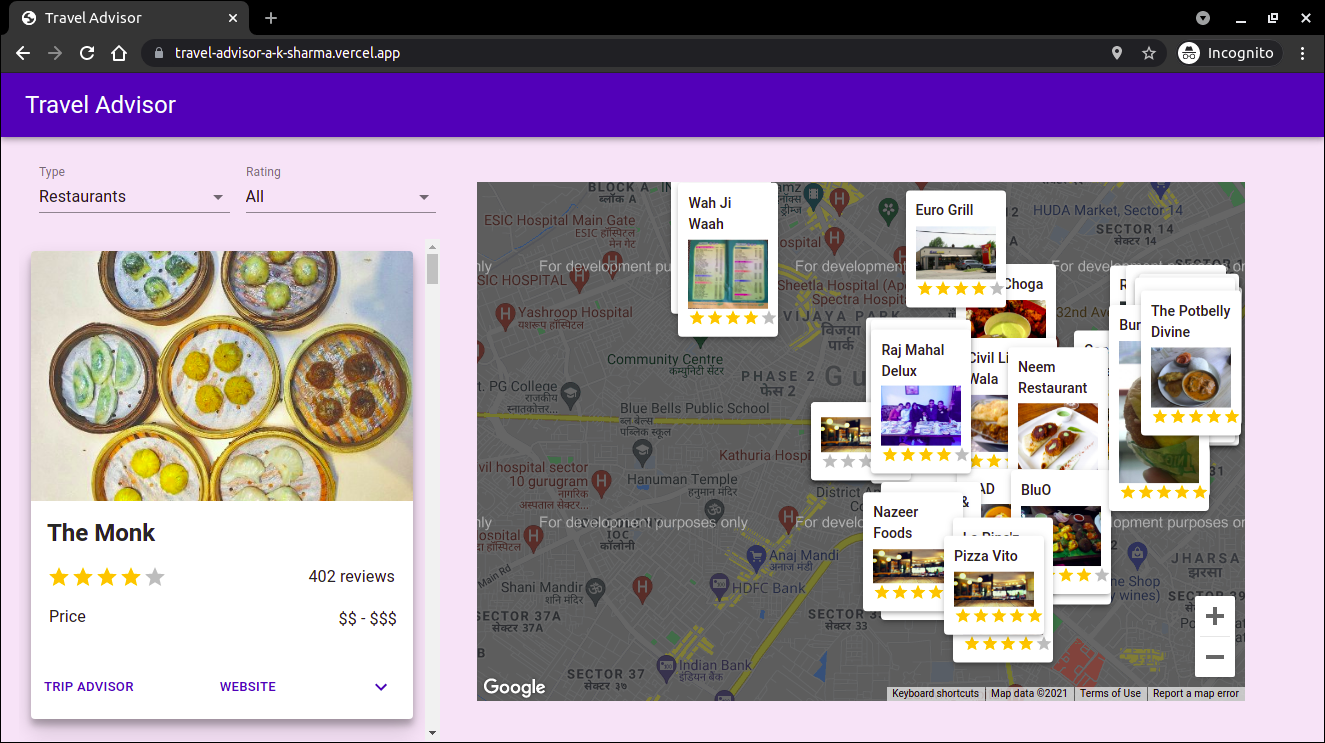Open the Rating dropdown showing All
1325x743 pixels.
tap(340, 197)
